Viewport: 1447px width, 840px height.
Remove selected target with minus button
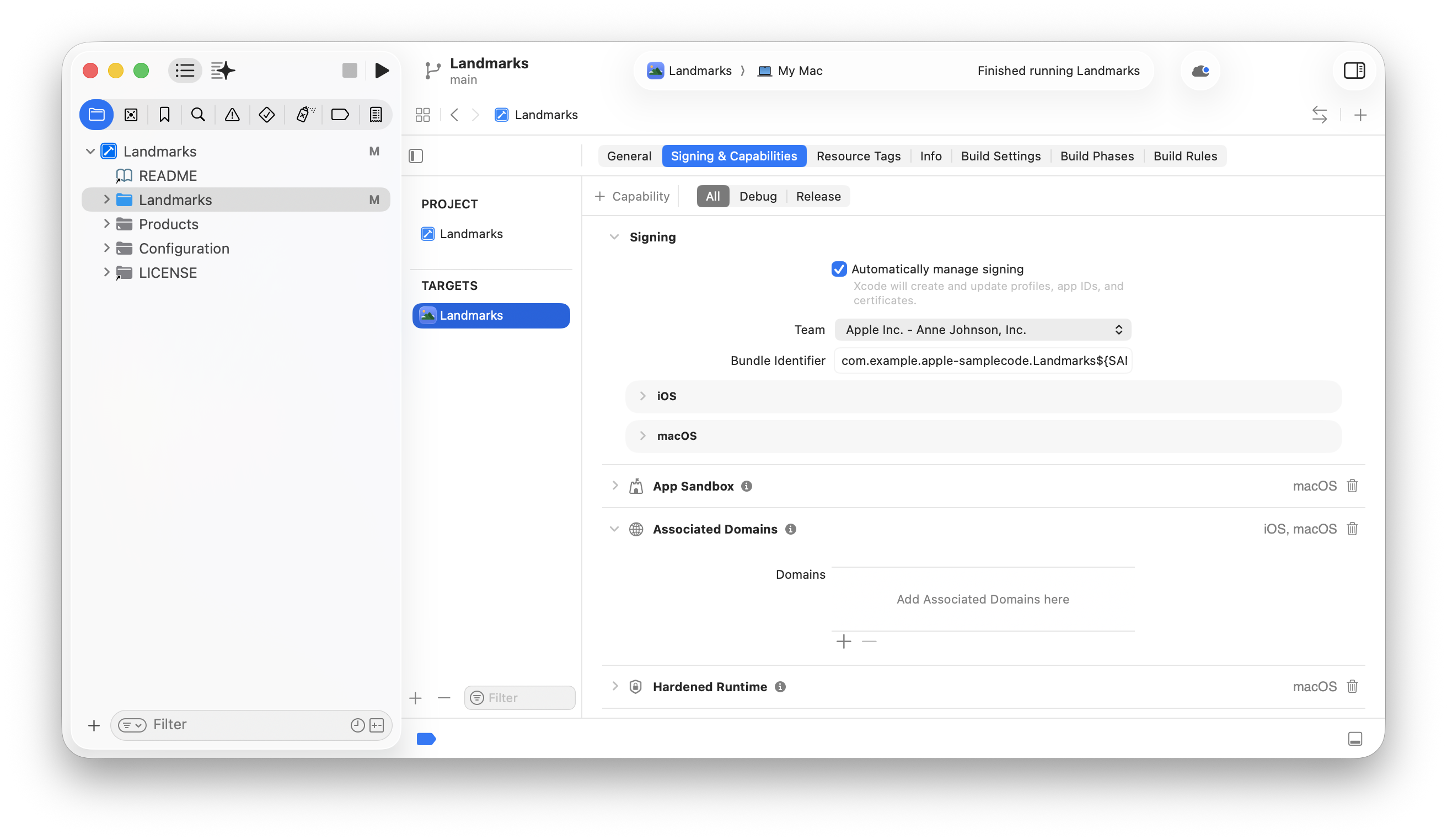tap(444, 698)
